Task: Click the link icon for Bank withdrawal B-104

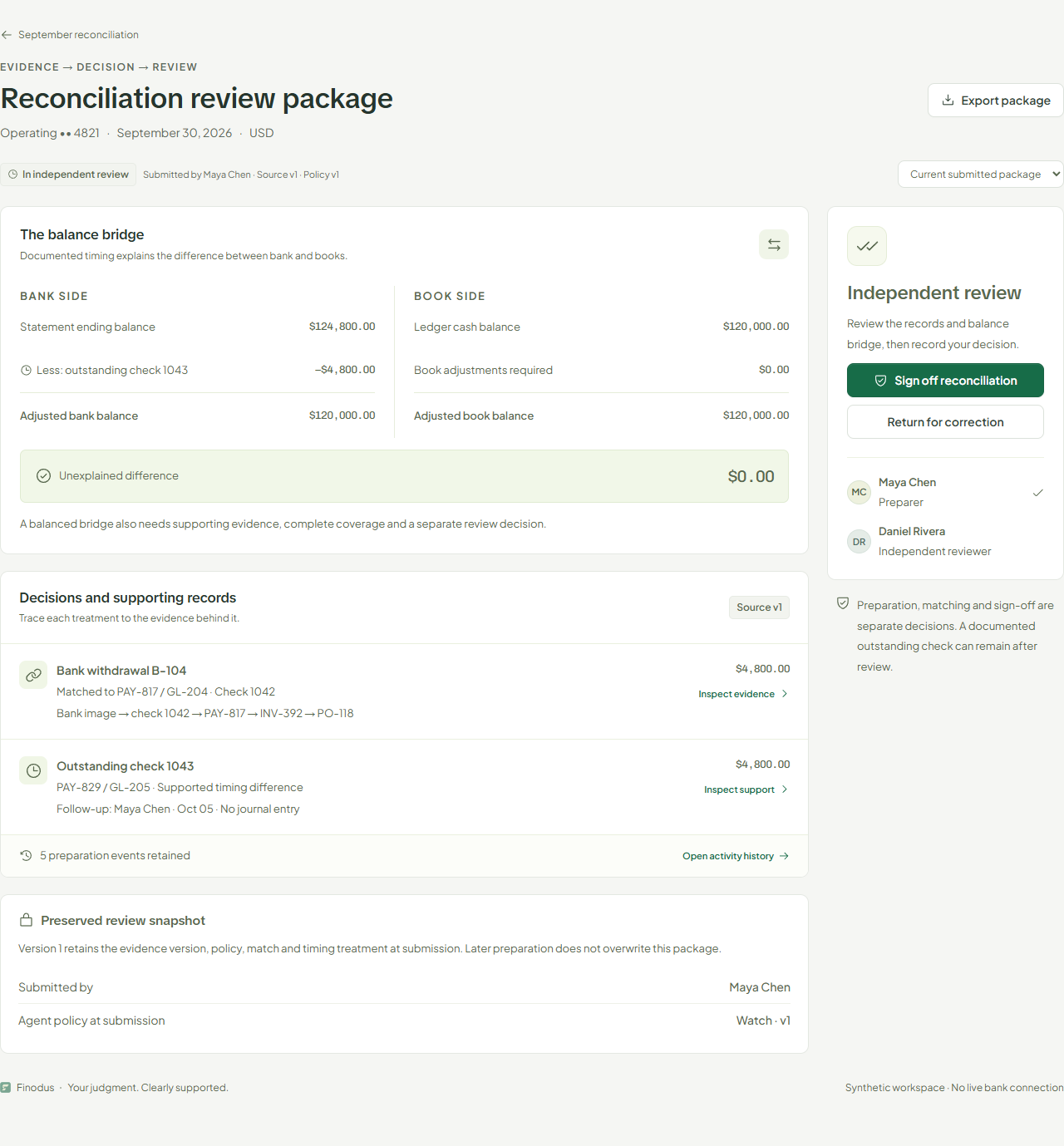Action: pyautogui.click(x=33, y=675)
